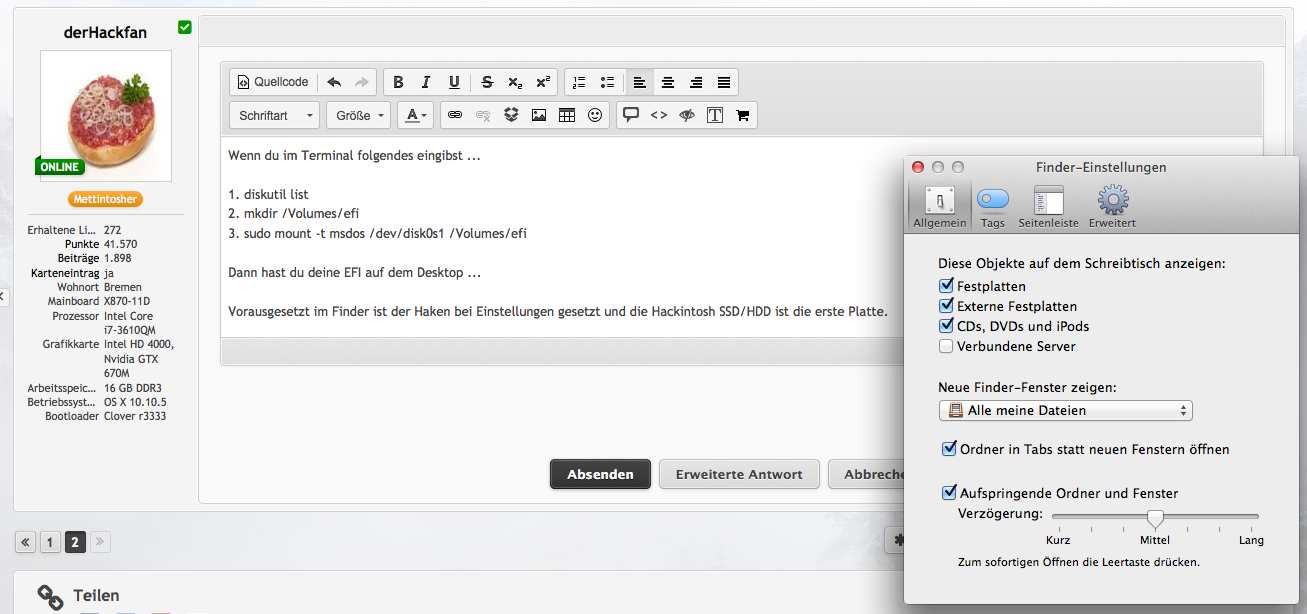Click the Erweiterte Antwort button

(x=739, y=474)
